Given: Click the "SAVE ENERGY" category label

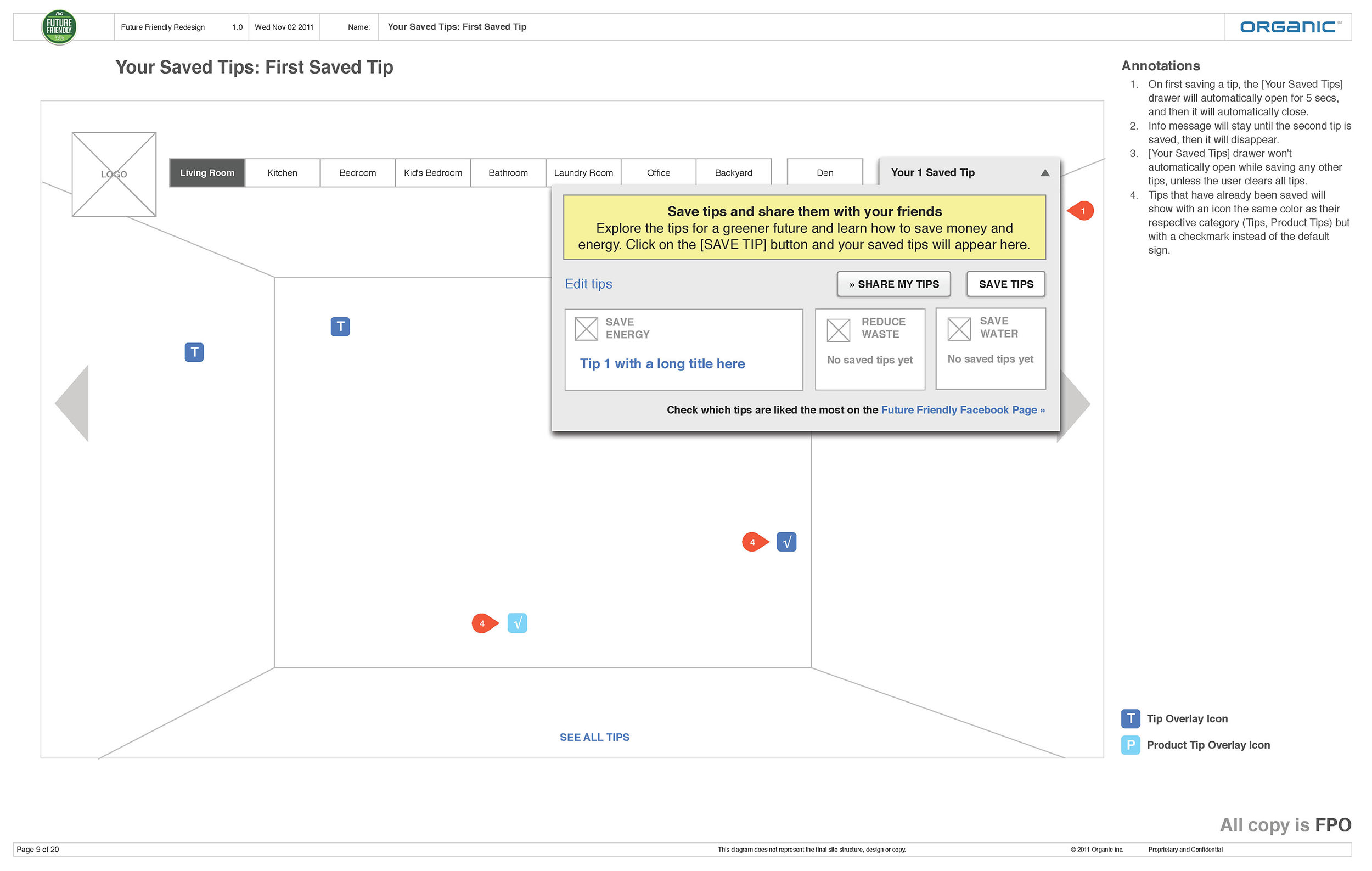Looking at the screenshot, I should [627, 329].
